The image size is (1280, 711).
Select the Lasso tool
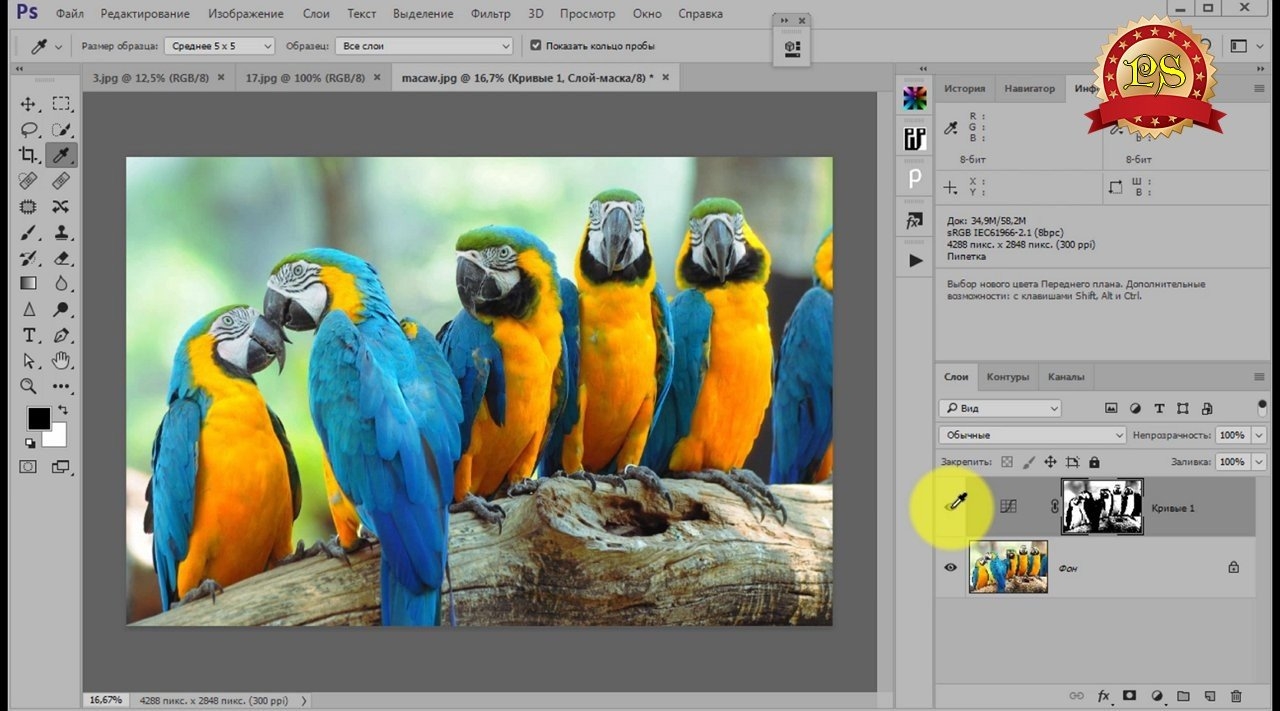point(28,130)
